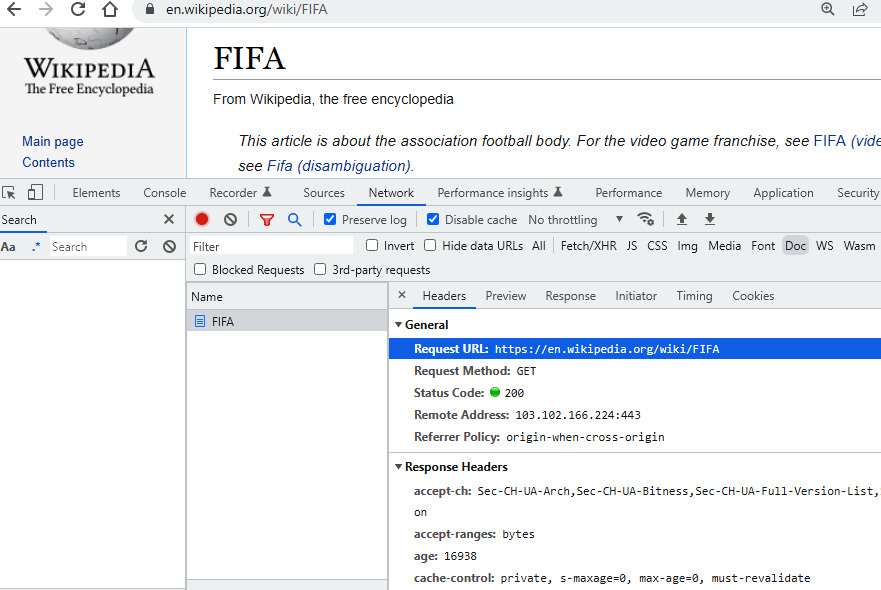The width and height of the screenshot is (881, 590).
Task: Open the Application tab
Action: pos(783,193)
